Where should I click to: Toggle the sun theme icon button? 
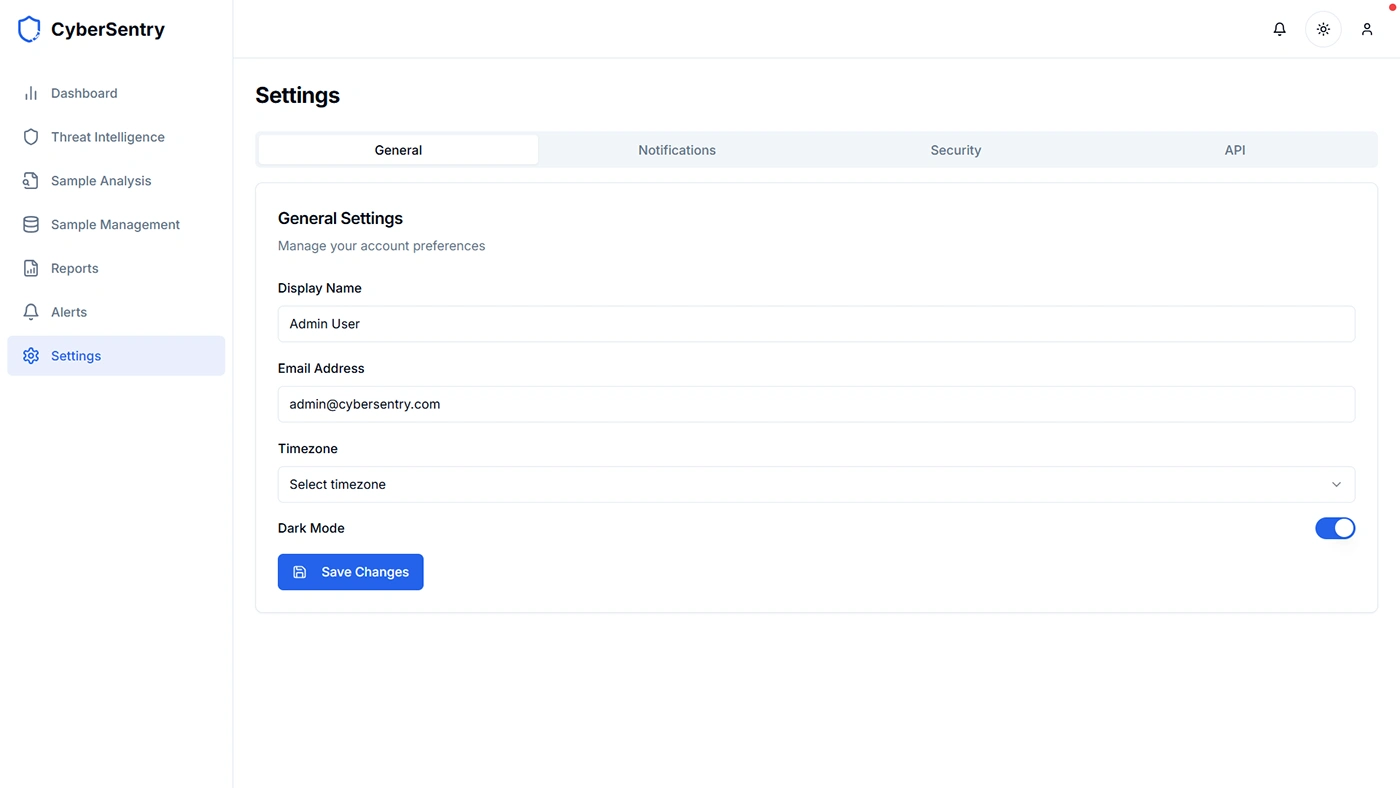click(x=1323, y=30)
